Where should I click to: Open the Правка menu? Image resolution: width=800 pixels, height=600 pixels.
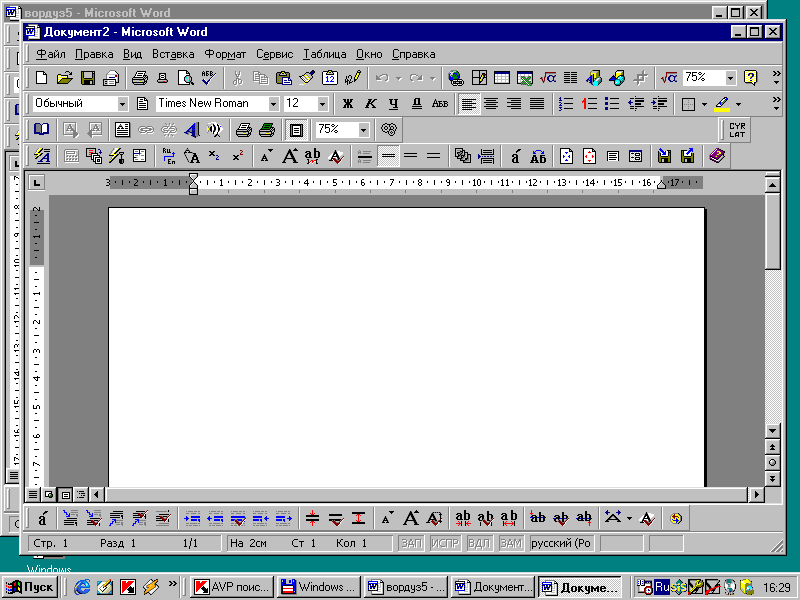(x=94, y=54)
